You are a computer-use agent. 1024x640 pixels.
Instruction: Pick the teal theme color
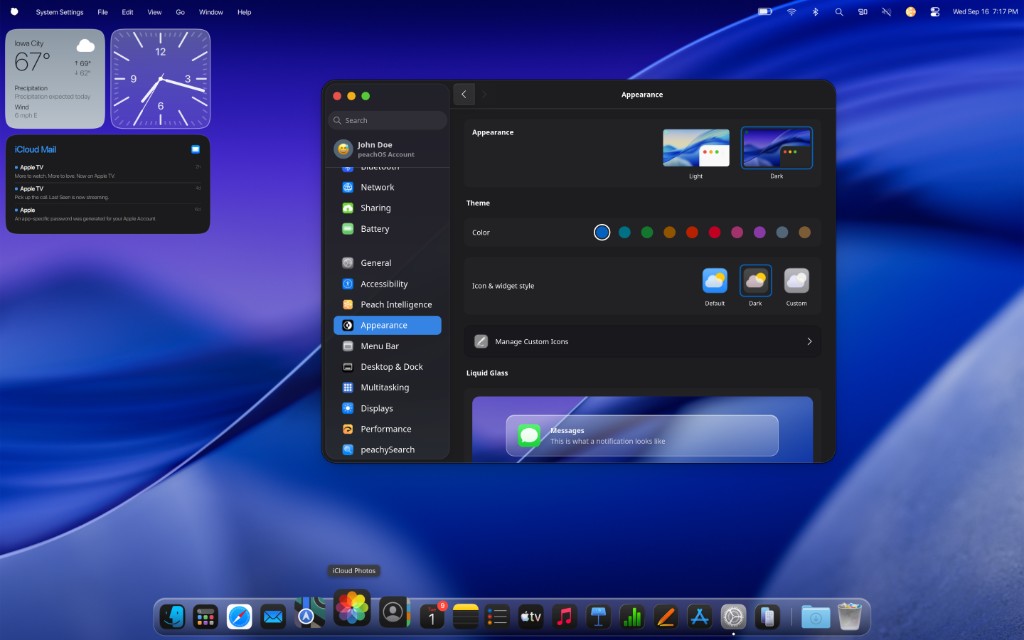coord(624,232)
